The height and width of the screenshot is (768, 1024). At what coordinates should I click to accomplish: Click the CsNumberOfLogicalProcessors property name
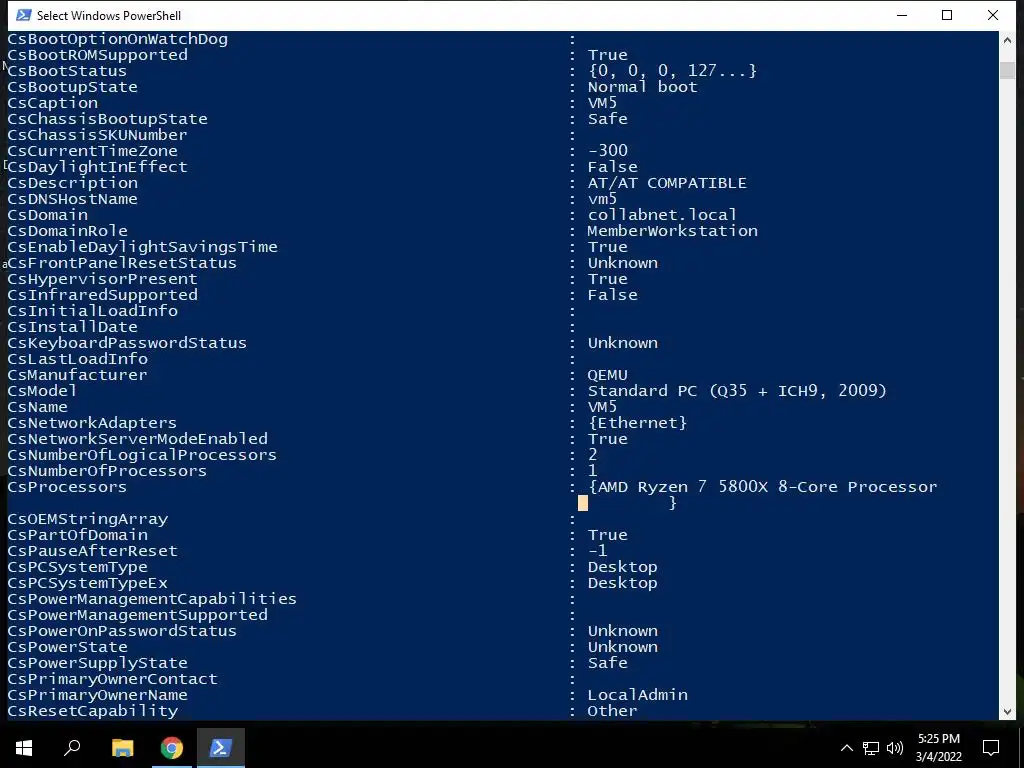point(142,455)
